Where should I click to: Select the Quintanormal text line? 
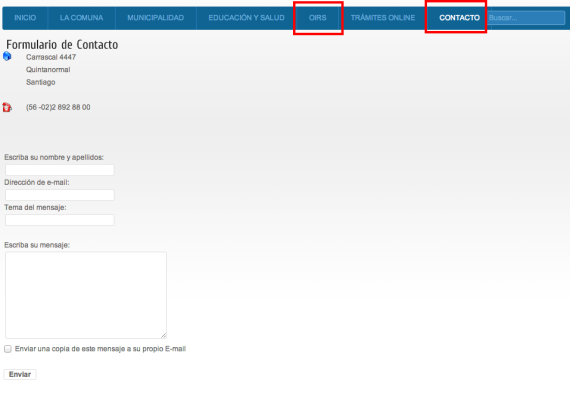click(x=48, y=69)
